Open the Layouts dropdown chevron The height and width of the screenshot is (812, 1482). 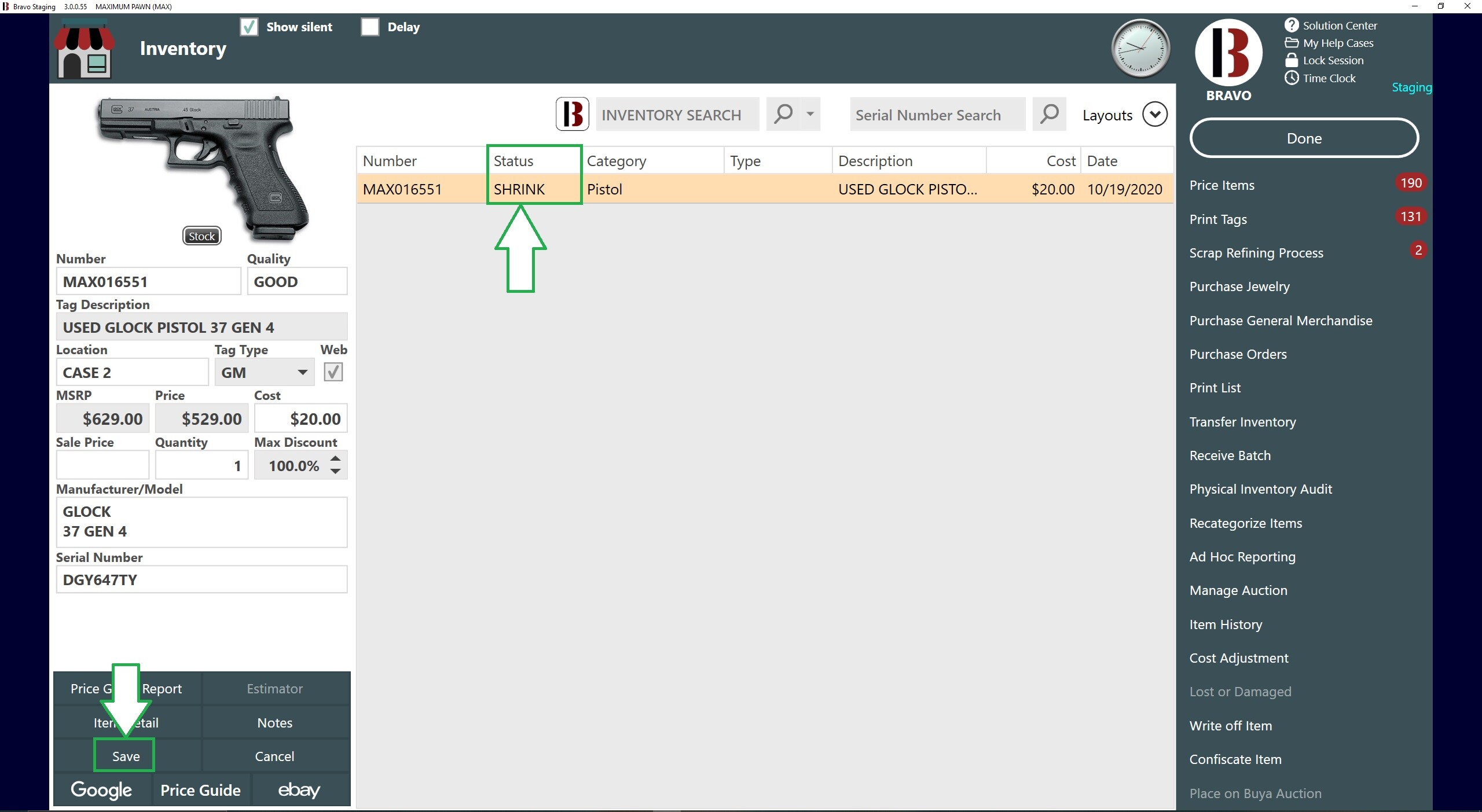tap(1154, 114)
